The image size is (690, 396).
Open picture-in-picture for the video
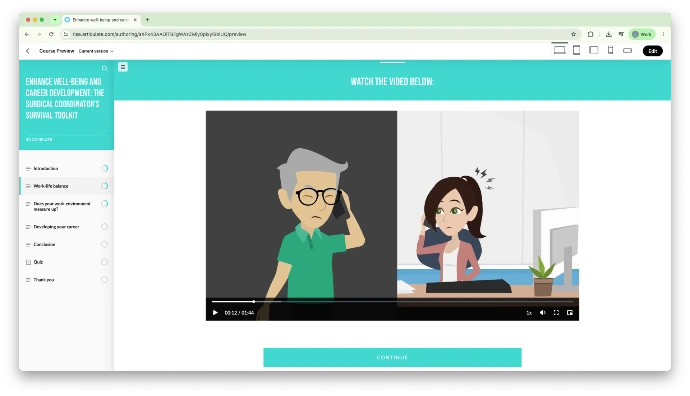[x=570, y=312]
